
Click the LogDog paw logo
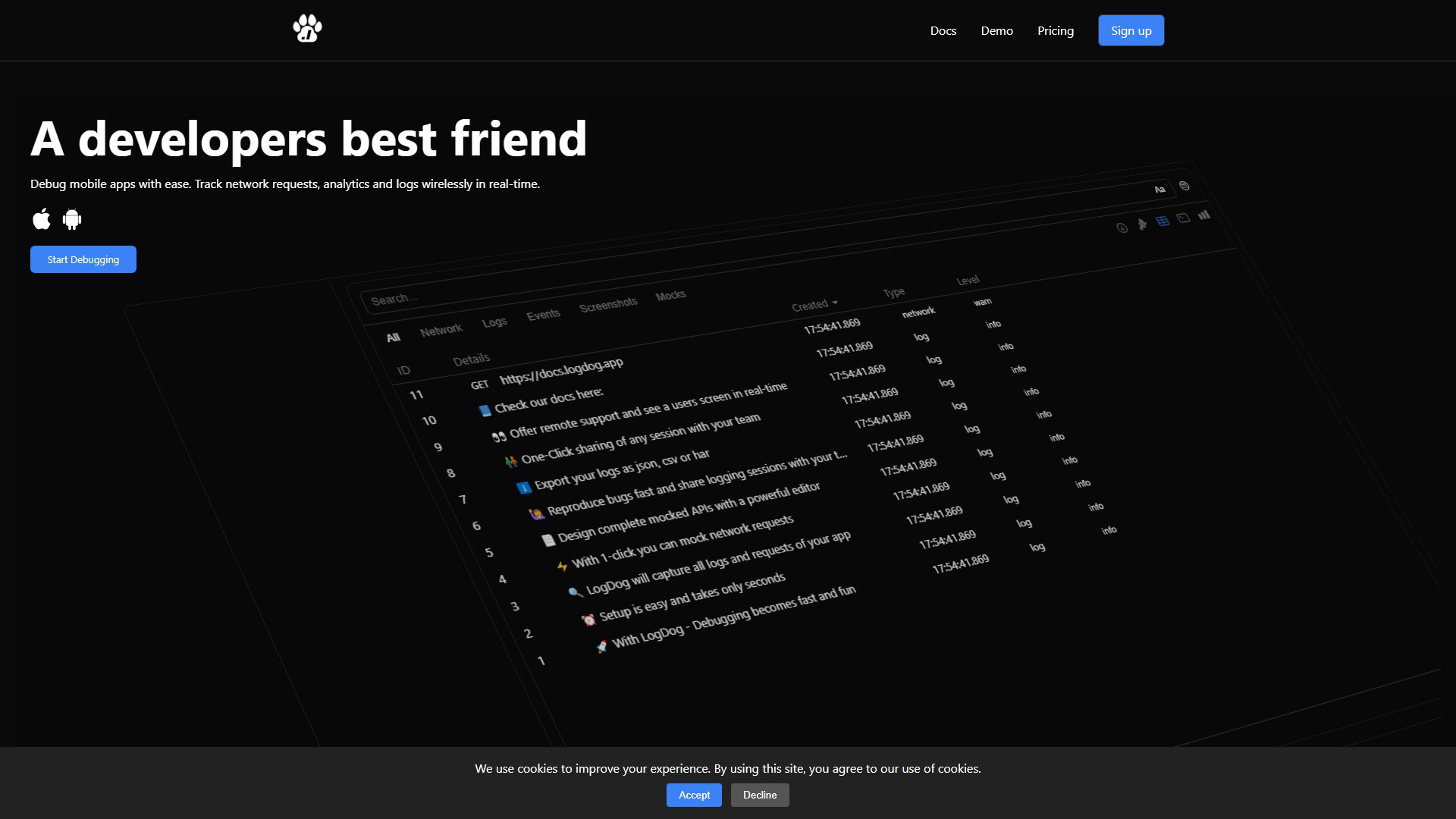pos(307,29)
